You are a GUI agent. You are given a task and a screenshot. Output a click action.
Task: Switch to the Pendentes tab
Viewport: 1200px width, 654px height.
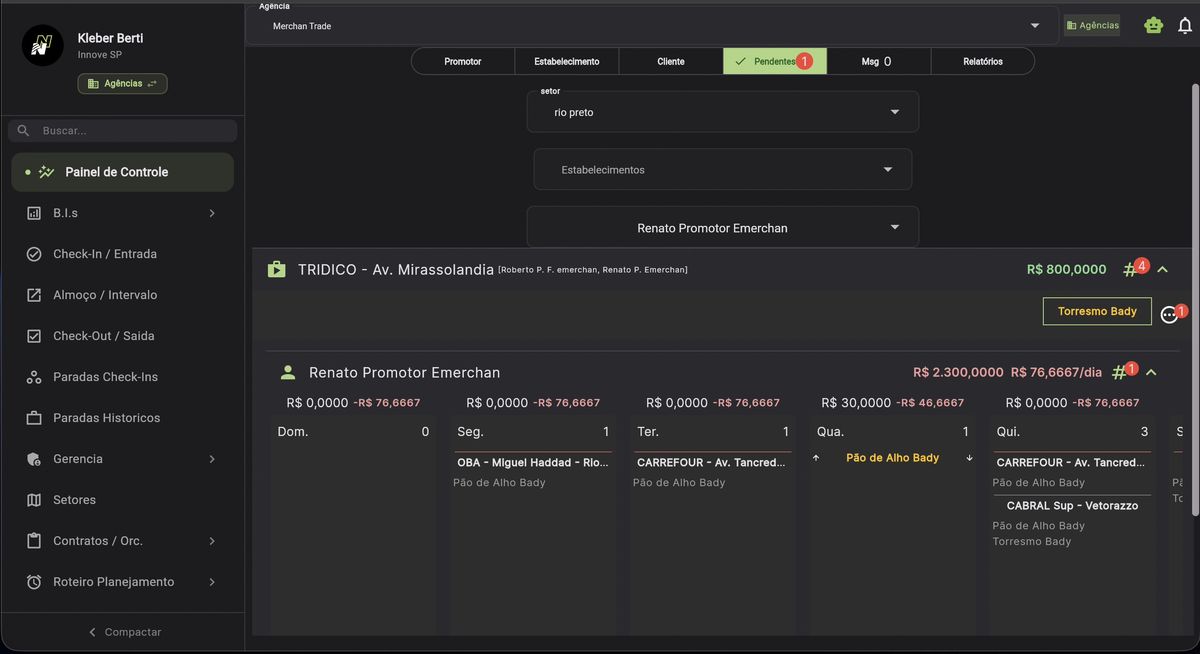click(774, 61)
